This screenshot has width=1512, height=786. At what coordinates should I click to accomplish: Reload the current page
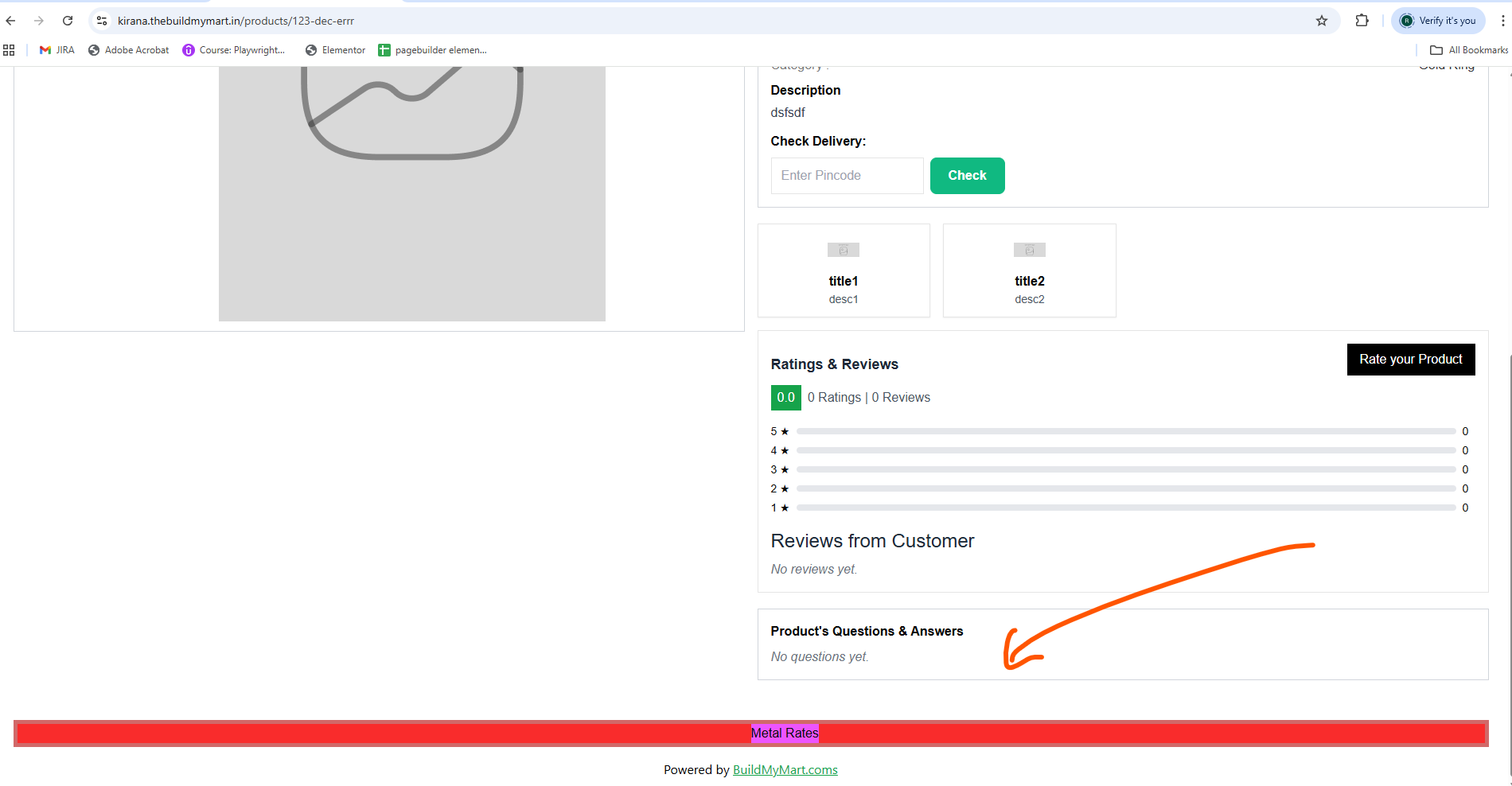click(x=68, y=21)
